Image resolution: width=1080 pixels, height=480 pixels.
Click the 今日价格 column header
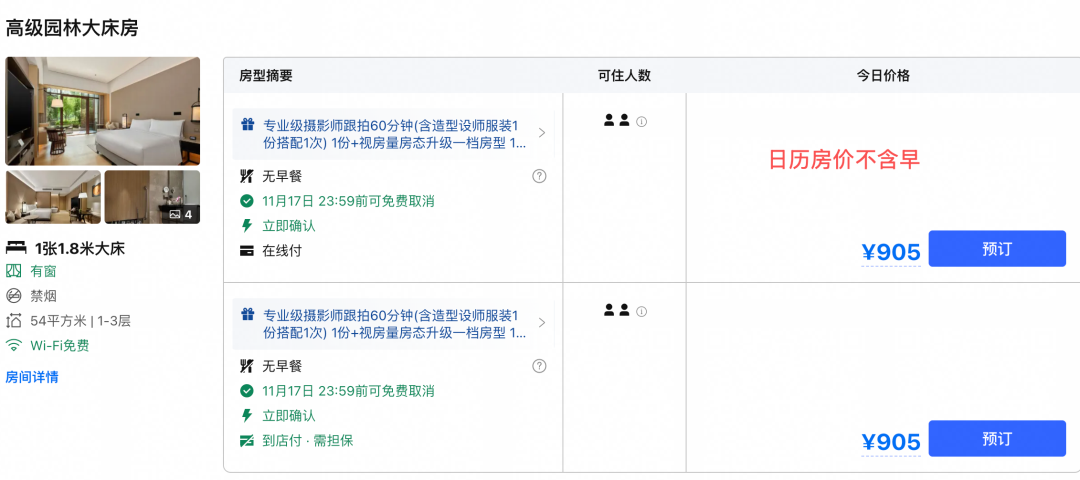883,76
